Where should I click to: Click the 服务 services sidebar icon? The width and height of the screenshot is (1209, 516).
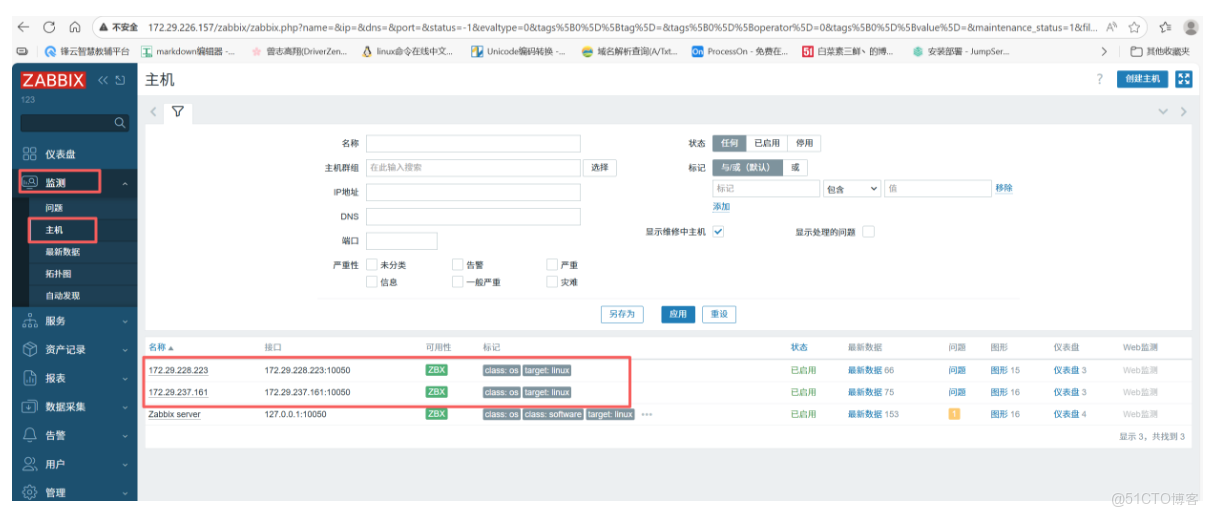(30, 321)
